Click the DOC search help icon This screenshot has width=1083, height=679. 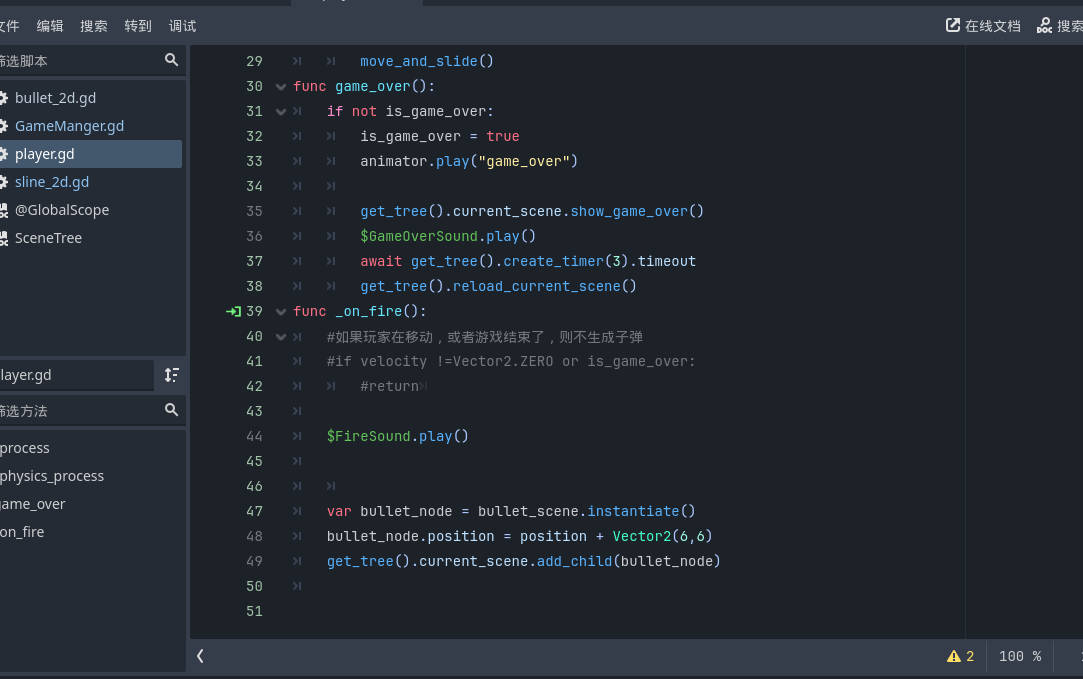click(1045, 26)
